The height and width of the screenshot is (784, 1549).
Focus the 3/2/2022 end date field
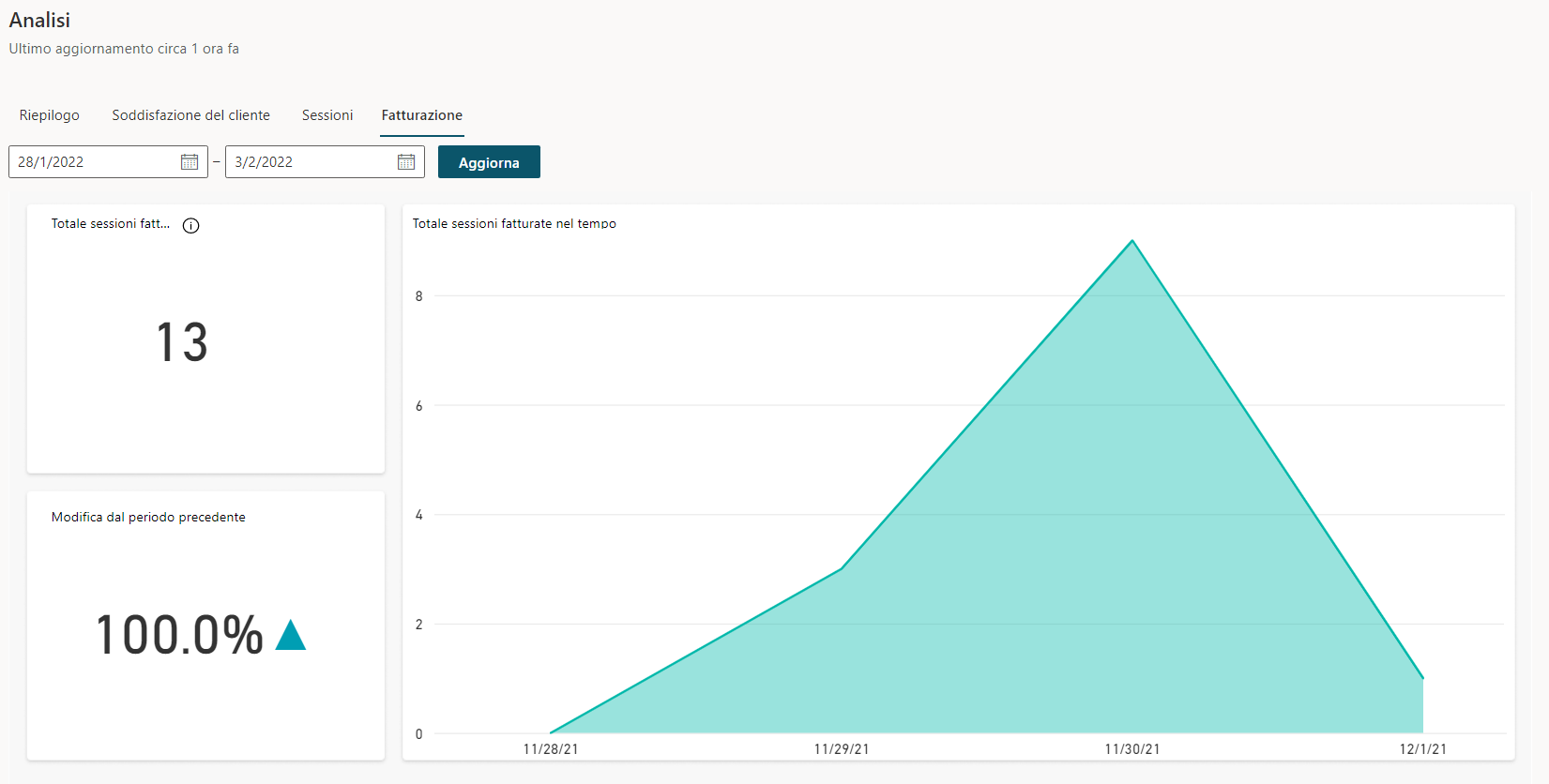pos(310,162)
